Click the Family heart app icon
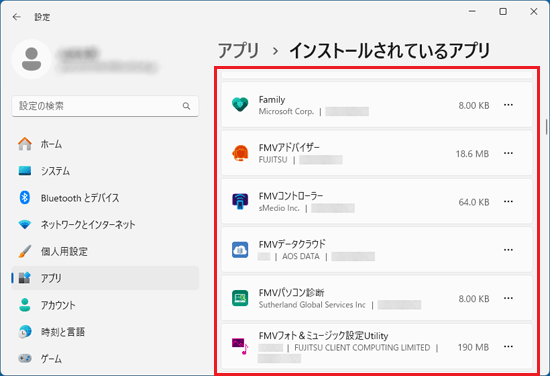 pos(240,105)
